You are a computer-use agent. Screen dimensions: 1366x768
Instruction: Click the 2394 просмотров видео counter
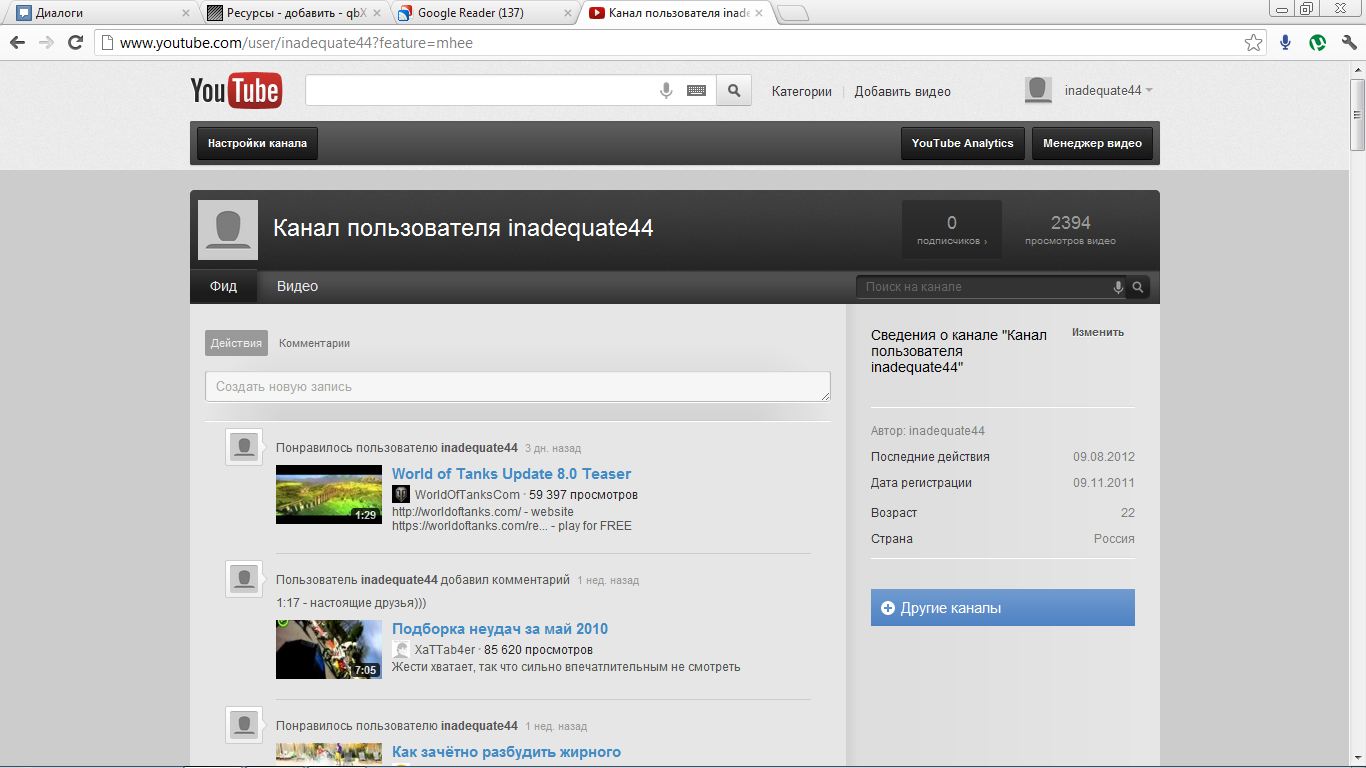pos(1070,229)
